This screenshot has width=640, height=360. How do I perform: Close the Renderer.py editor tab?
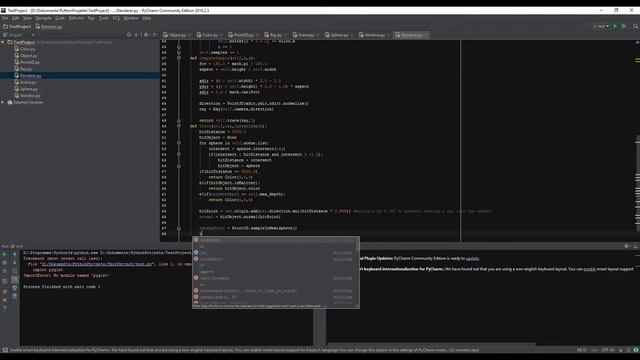click(x=427, y=35)
